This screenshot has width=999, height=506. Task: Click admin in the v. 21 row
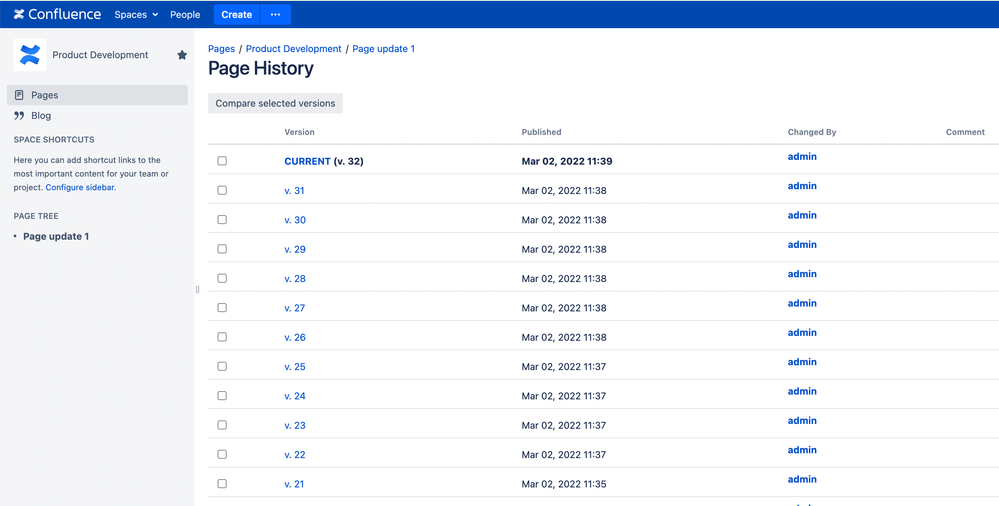pyautogui.click(x=802, y=479)
